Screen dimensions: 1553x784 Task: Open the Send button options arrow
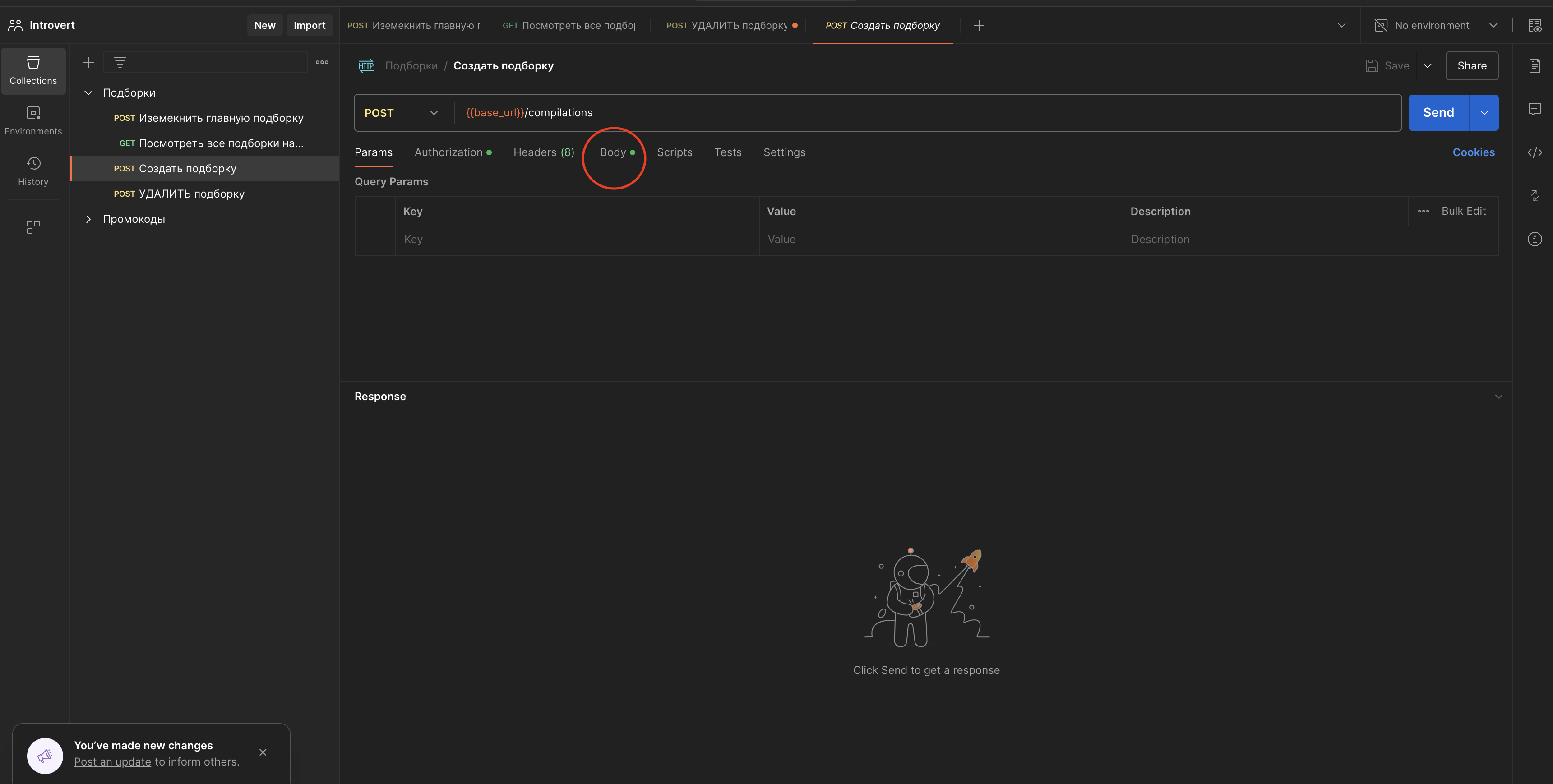(1484, 113)
